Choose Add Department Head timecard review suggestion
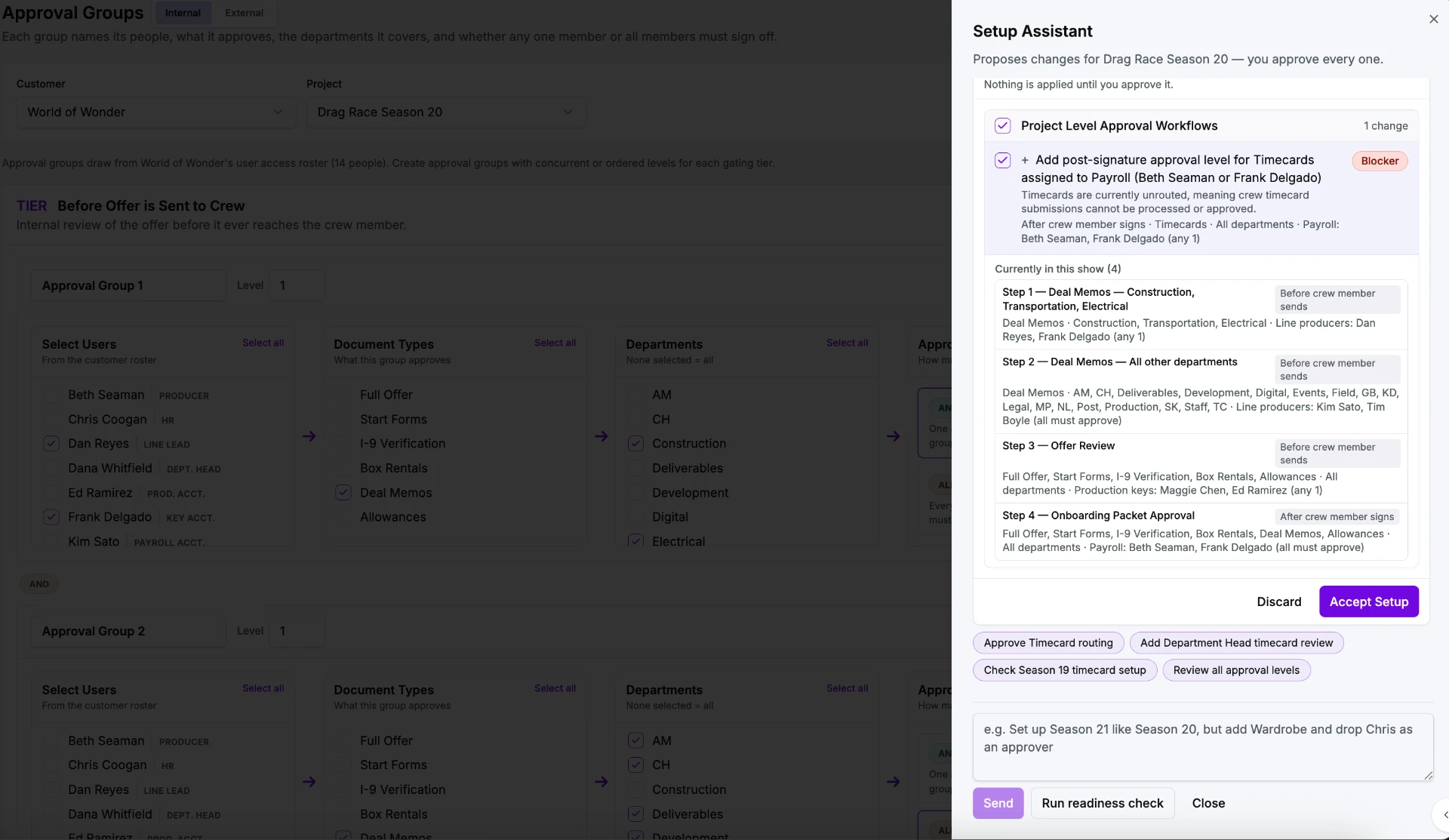 tap(1236, 643)
